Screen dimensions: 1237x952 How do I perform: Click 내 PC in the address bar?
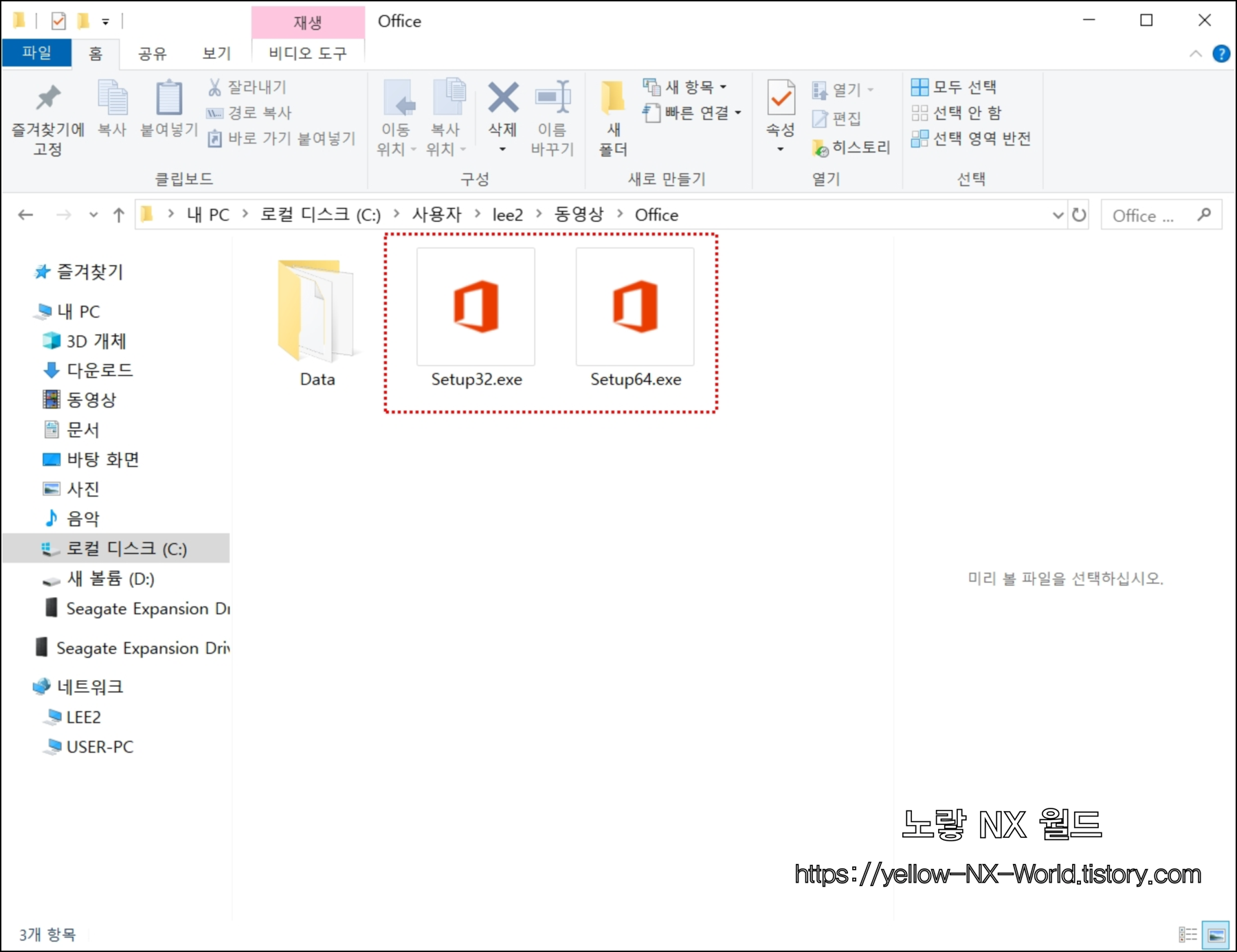[x=208, y=215]
